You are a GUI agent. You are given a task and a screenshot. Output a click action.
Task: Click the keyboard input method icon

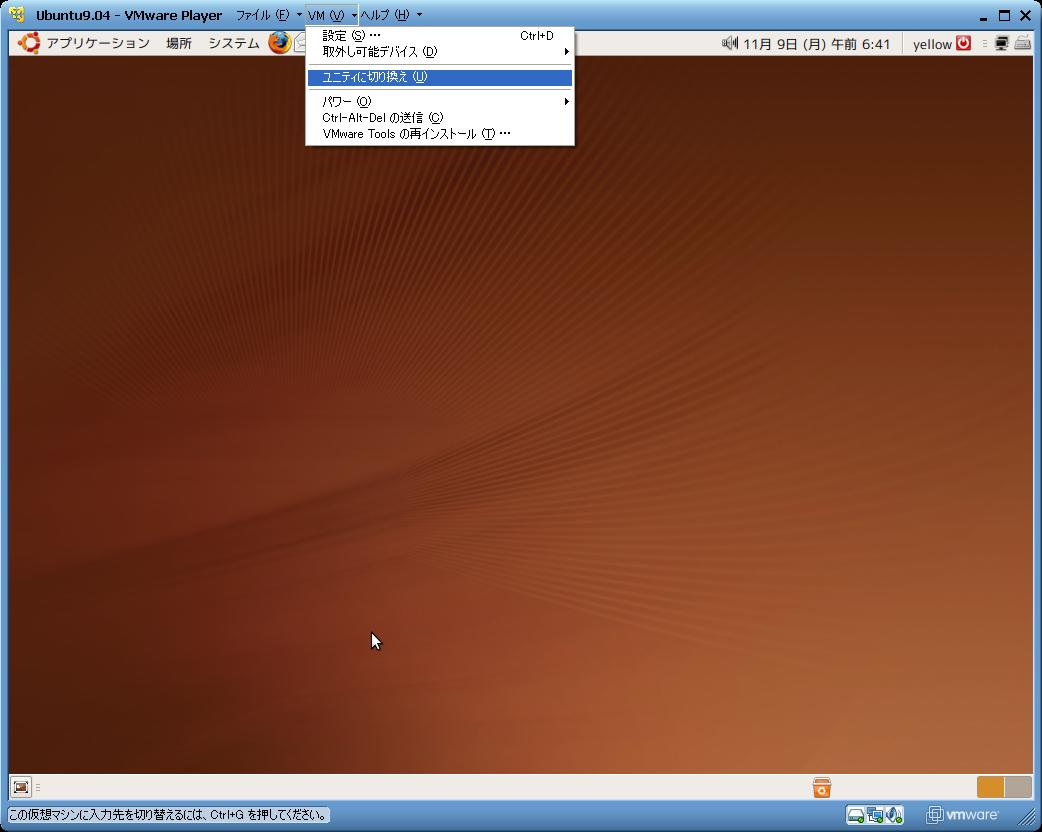pyautogui.click(x=1023, y=43)
